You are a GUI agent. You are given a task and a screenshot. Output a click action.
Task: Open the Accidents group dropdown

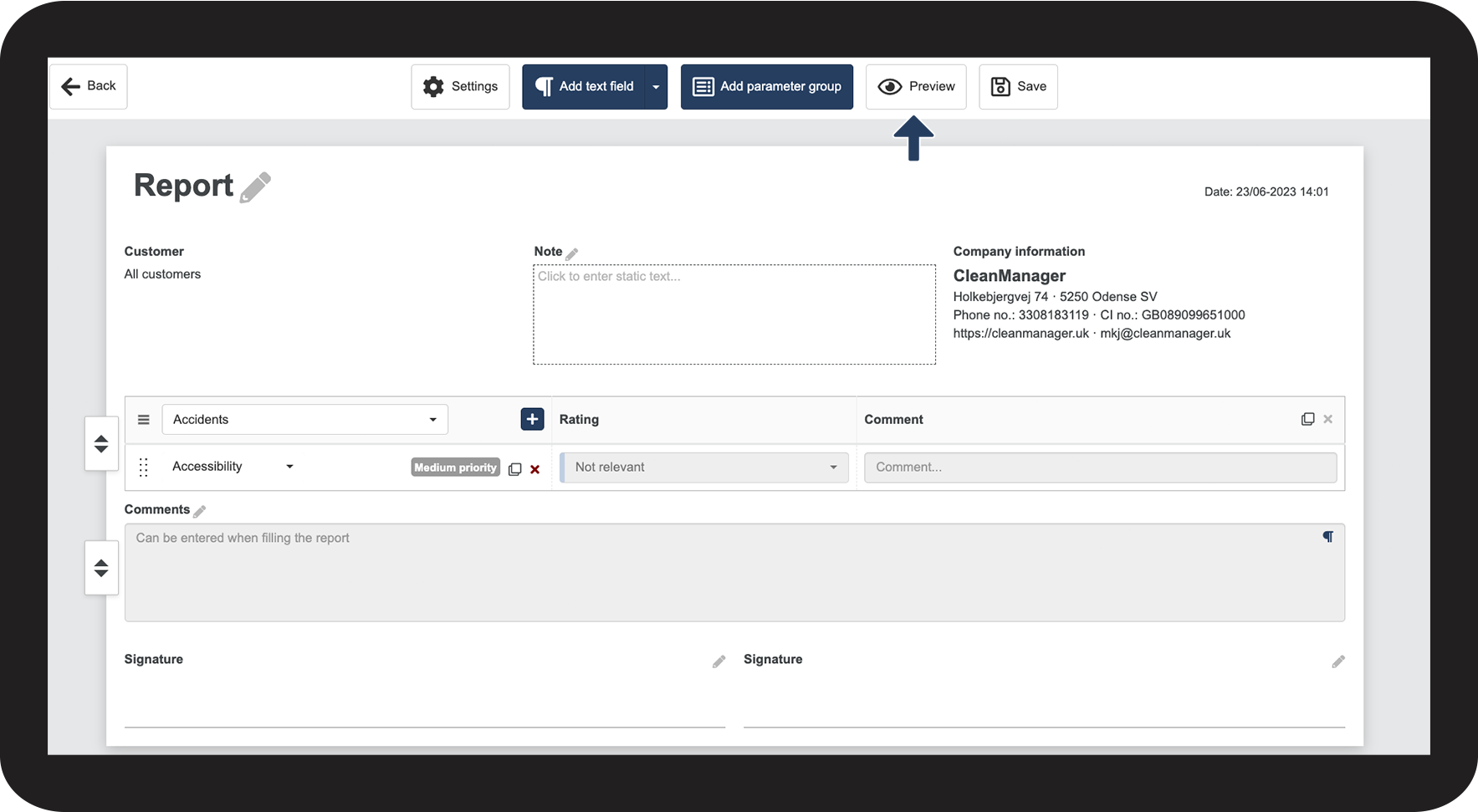pyautogui.click(x=304, y=420)
